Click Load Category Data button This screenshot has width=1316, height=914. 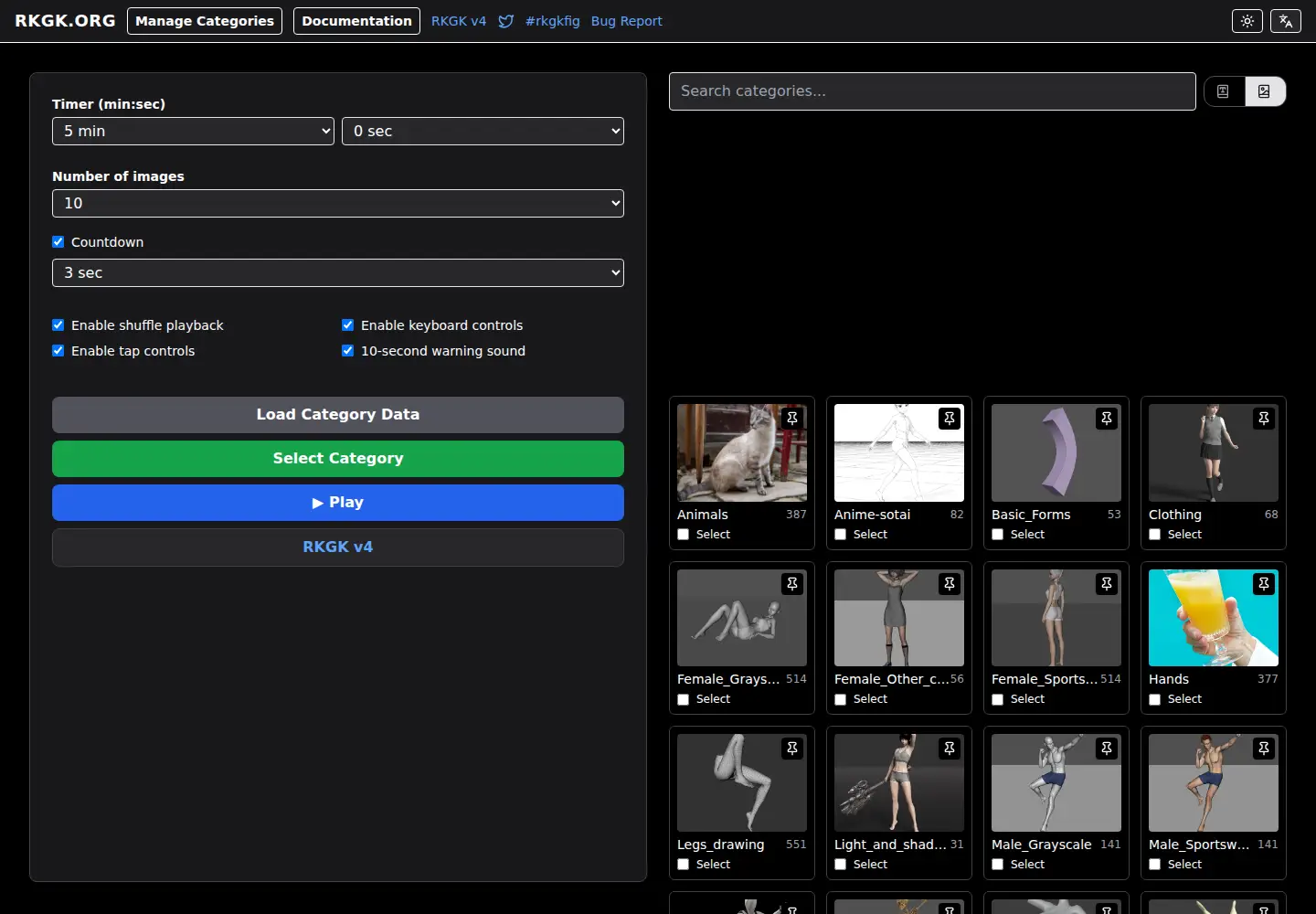[x=338, y=415]
